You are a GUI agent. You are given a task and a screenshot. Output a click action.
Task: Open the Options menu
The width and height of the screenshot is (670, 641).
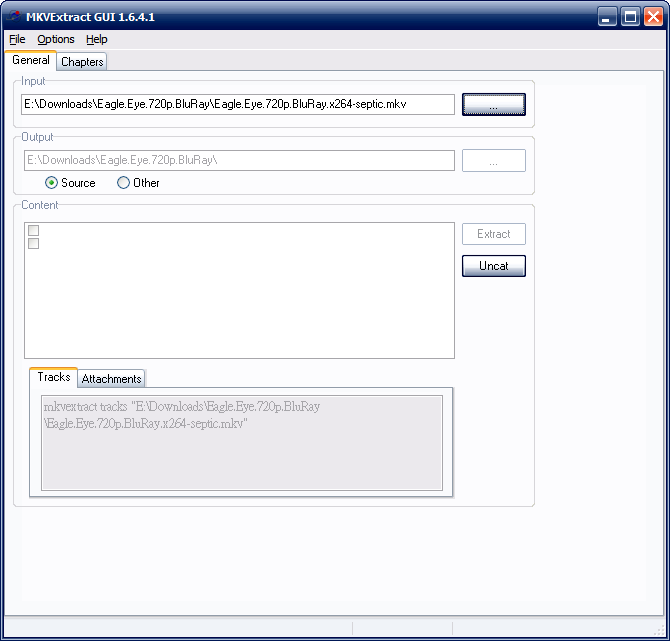point(56,39)
